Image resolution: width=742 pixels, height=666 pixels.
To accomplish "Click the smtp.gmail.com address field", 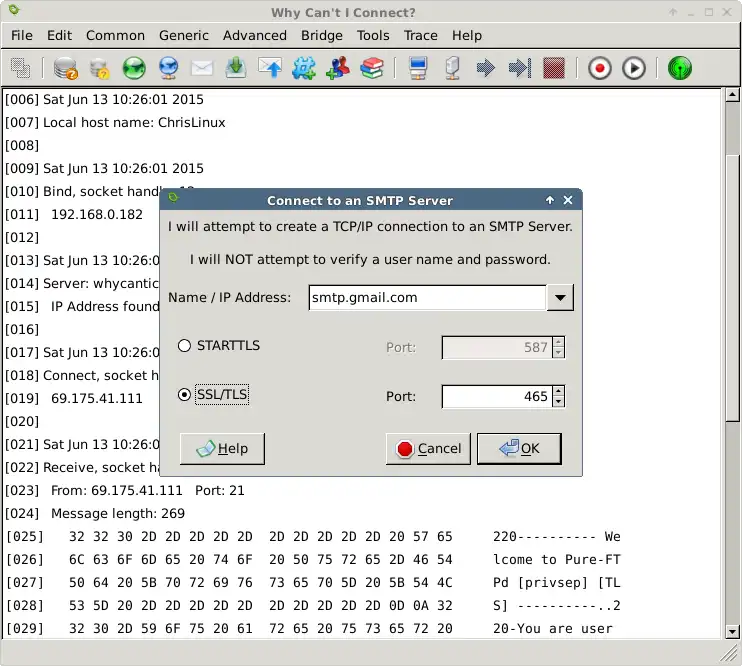I will click(427, 298).
